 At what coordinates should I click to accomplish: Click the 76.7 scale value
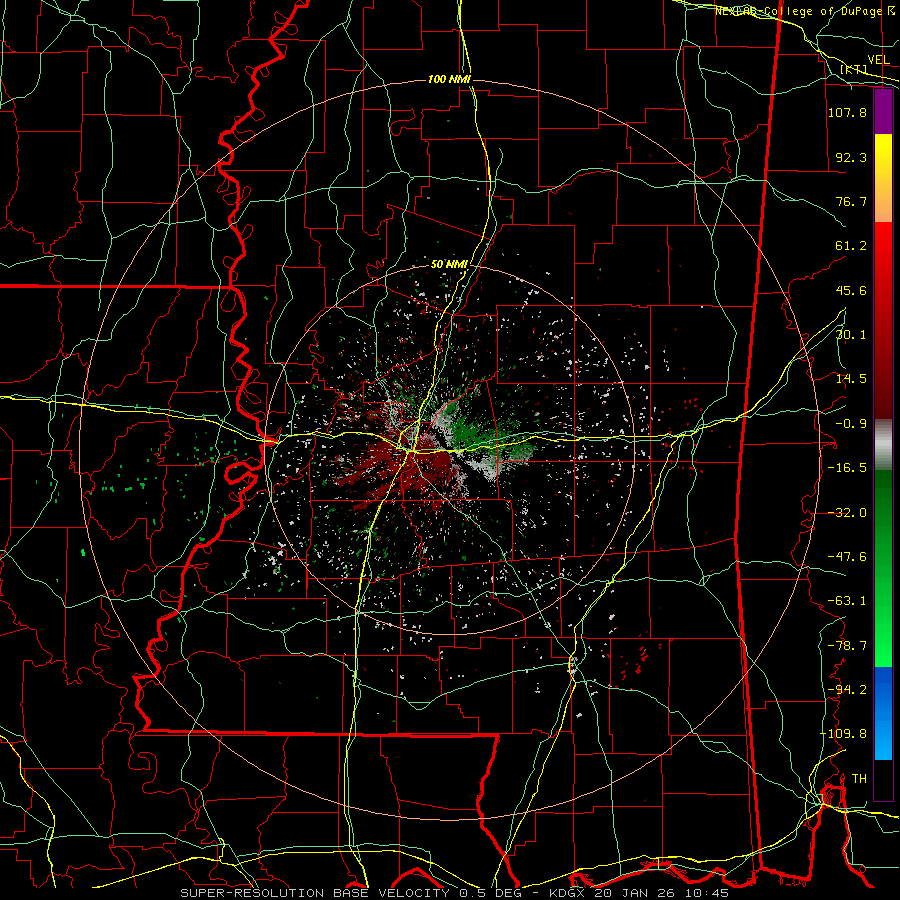(851, 201)
